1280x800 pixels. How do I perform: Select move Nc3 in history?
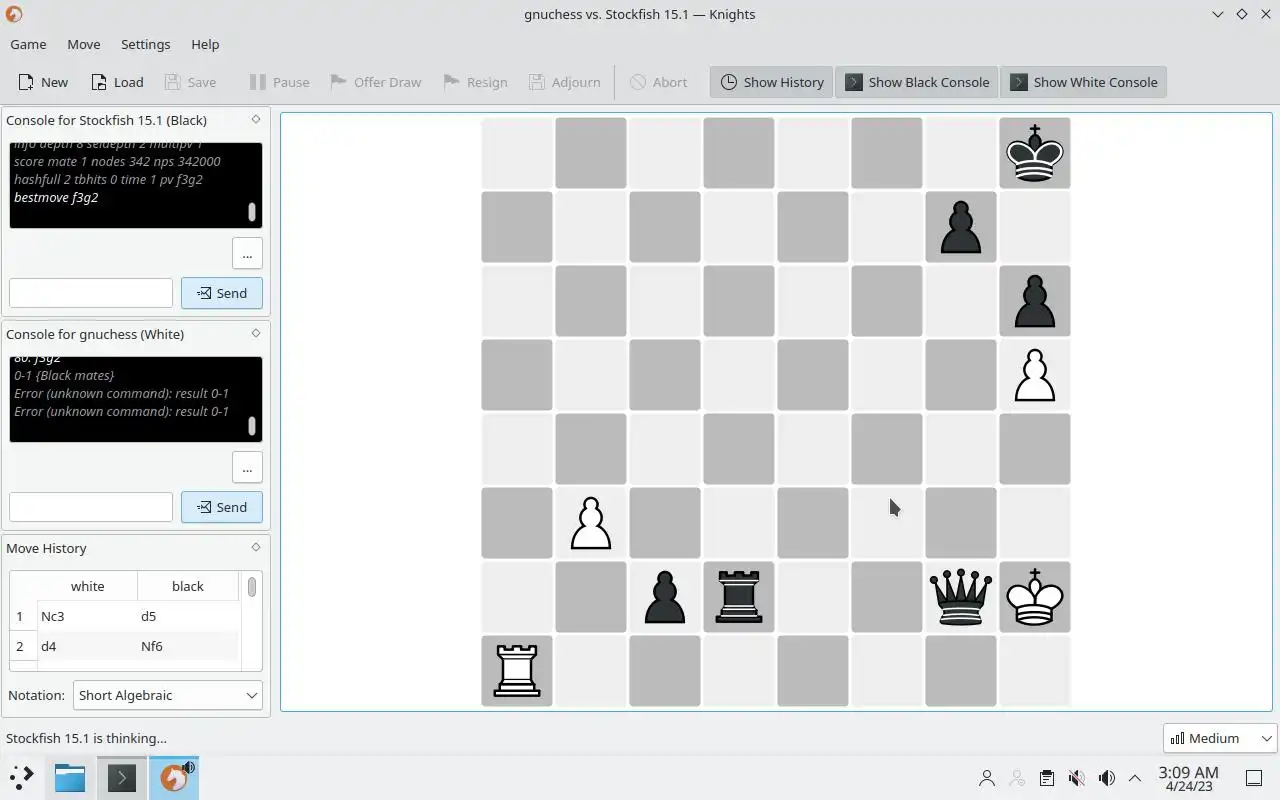[x=87, y=616]
